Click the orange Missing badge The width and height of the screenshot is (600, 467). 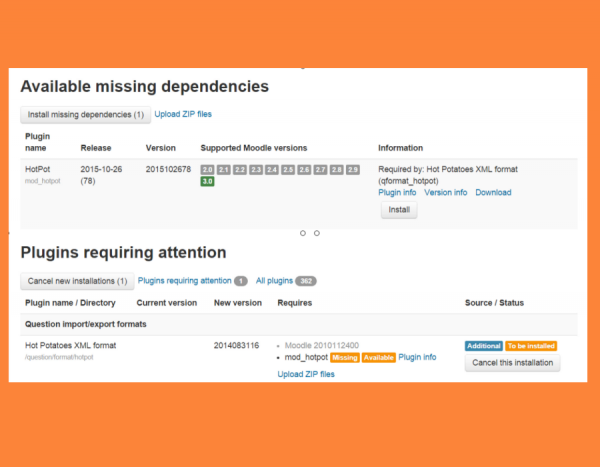(x=344, y=357)
